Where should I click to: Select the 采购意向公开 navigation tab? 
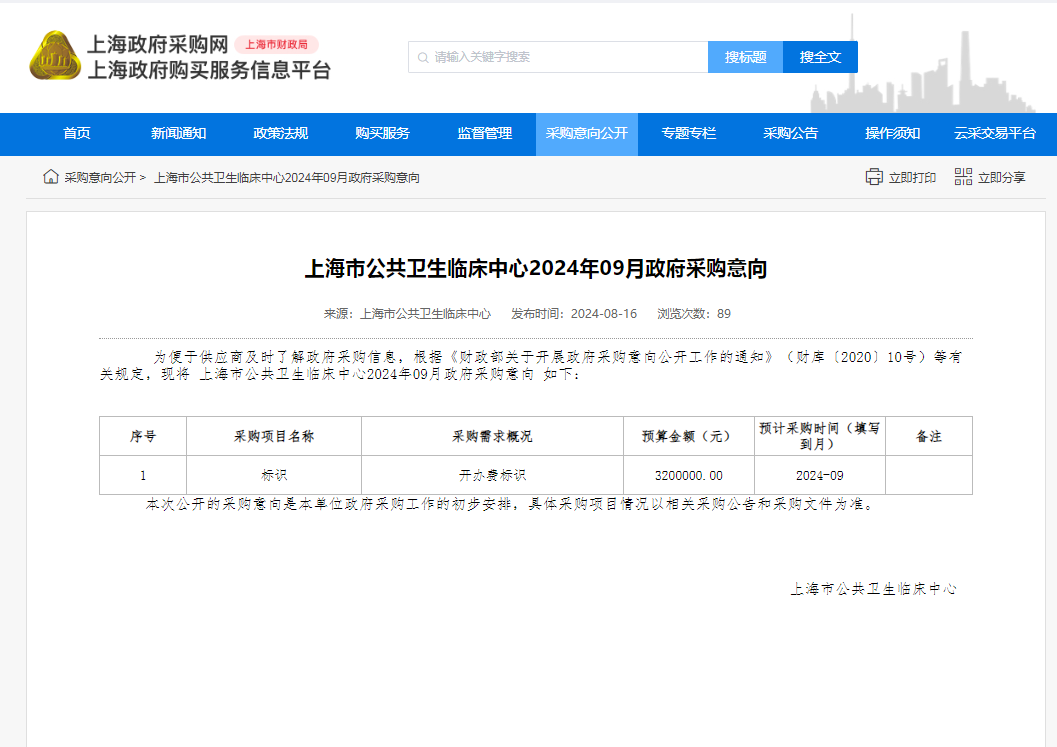click(586, 133)
